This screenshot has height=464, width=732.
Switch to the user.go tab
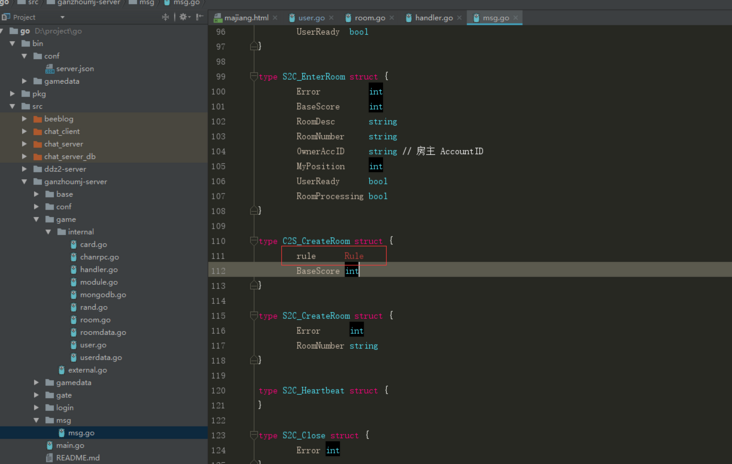pos(311,18)
